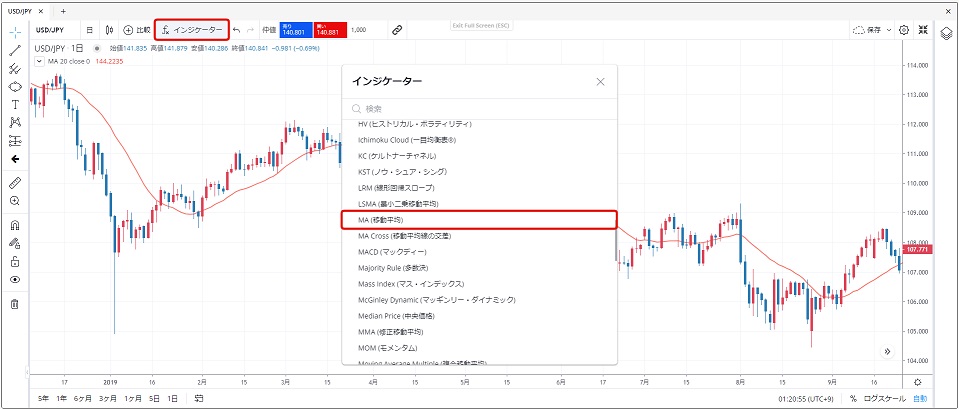Open the candlestick chart style selector

pos(109,29)
